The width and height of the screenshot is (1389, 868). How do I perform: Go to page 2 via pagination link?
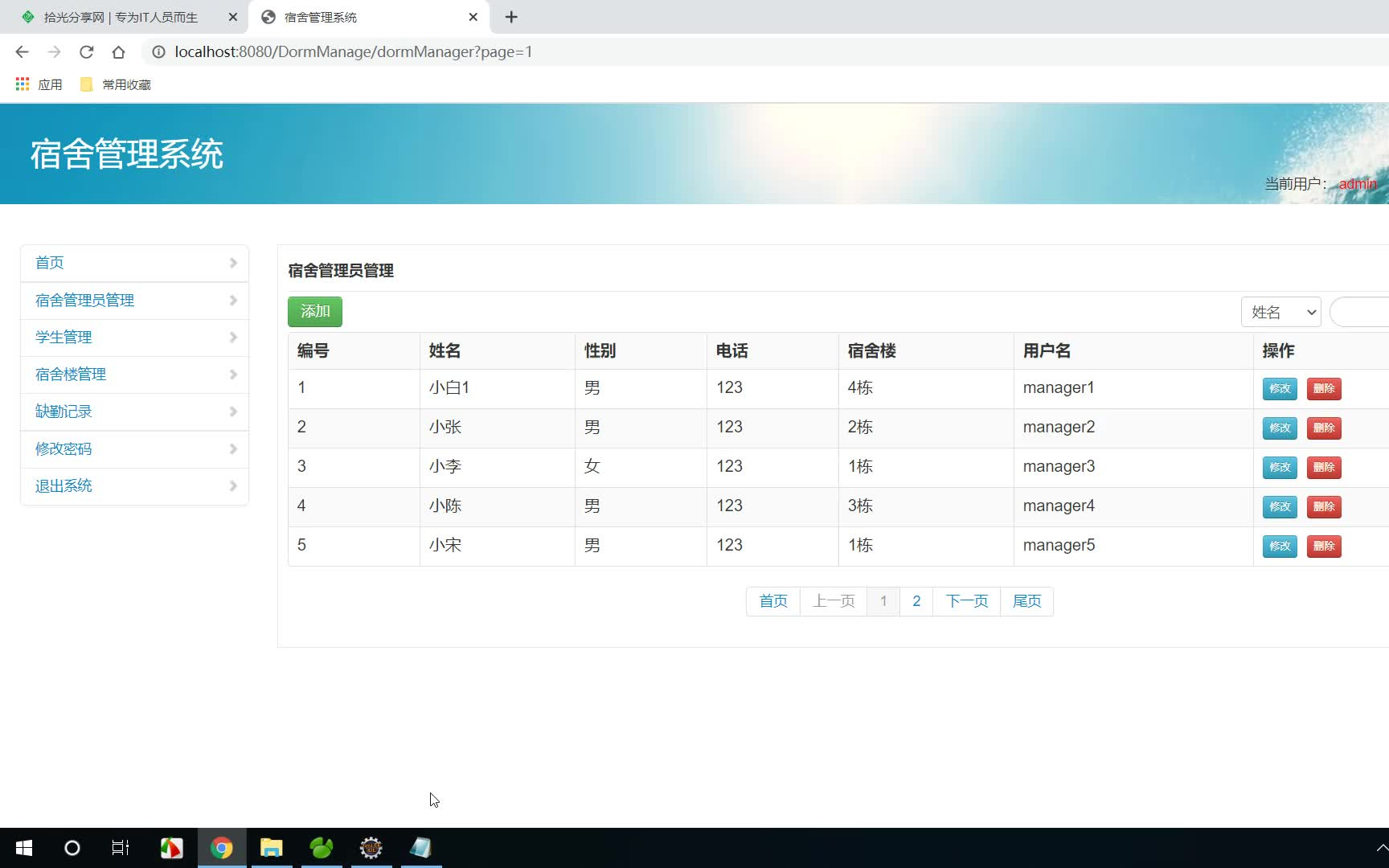[916, 600]
